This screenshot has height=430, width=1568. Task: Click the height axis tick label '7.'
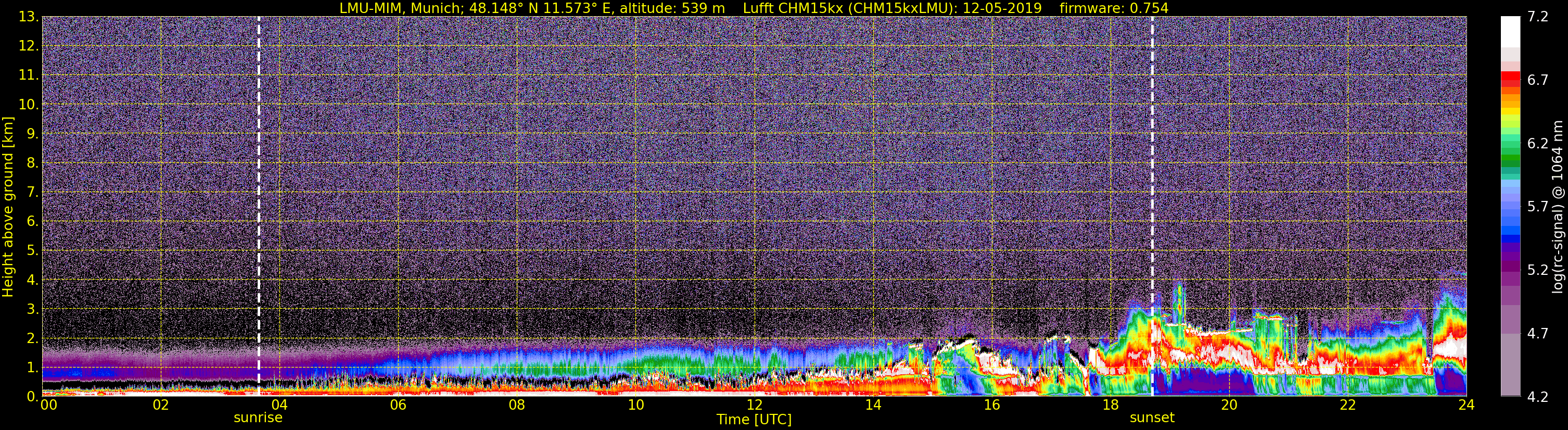coord(32,192)
